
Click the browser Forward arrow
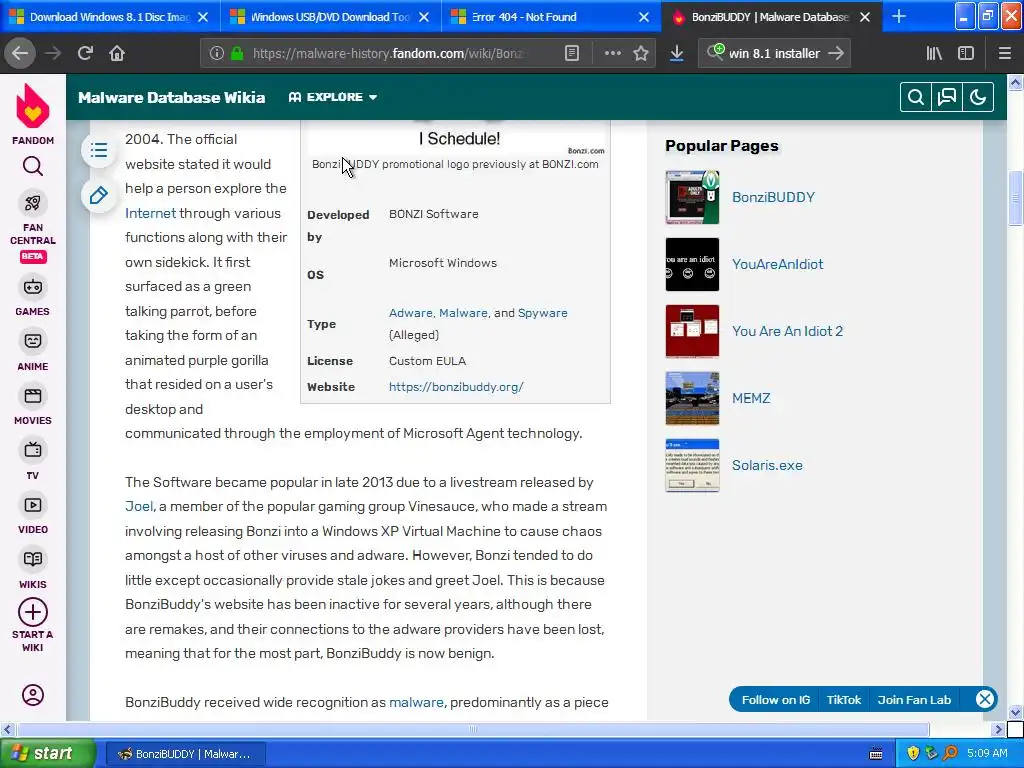point(53,53)
